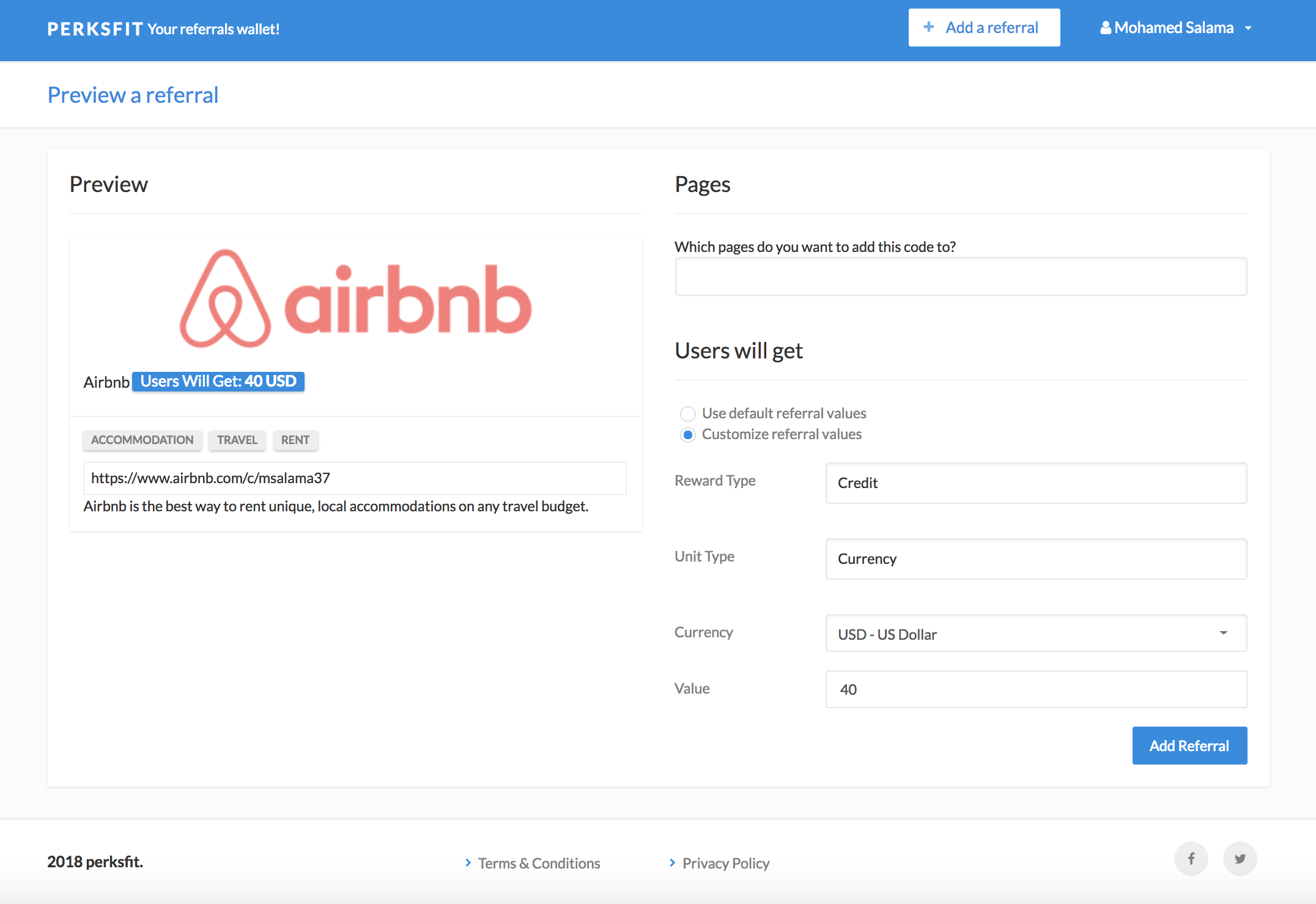The height and width of the screenshot is (904, 1316).
Task: Click the Airbnb logo image
Action: [355, 299]
